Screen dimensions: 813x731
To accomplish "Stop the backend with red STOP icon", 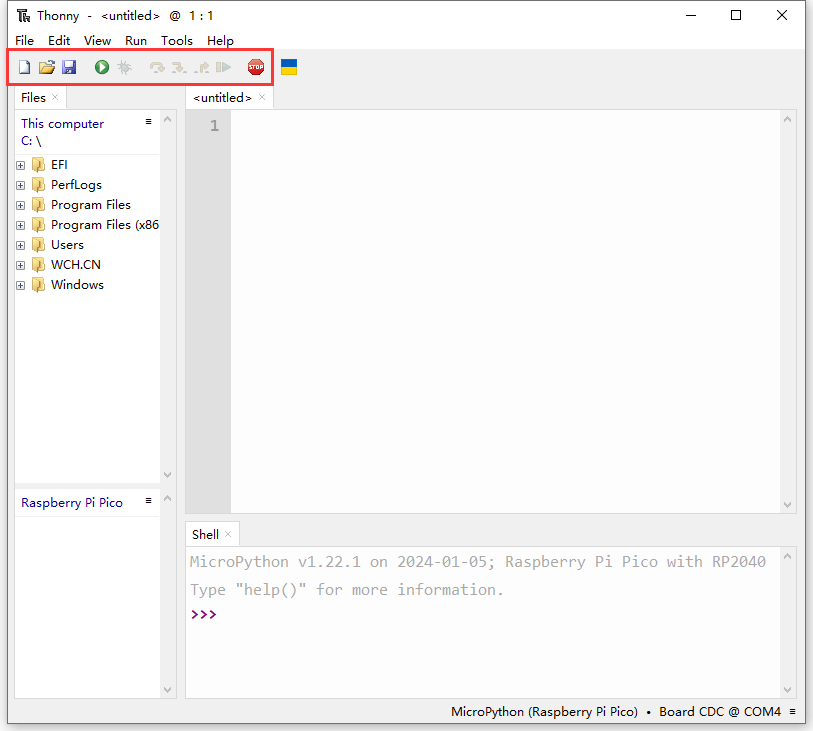I will point(256,67).
